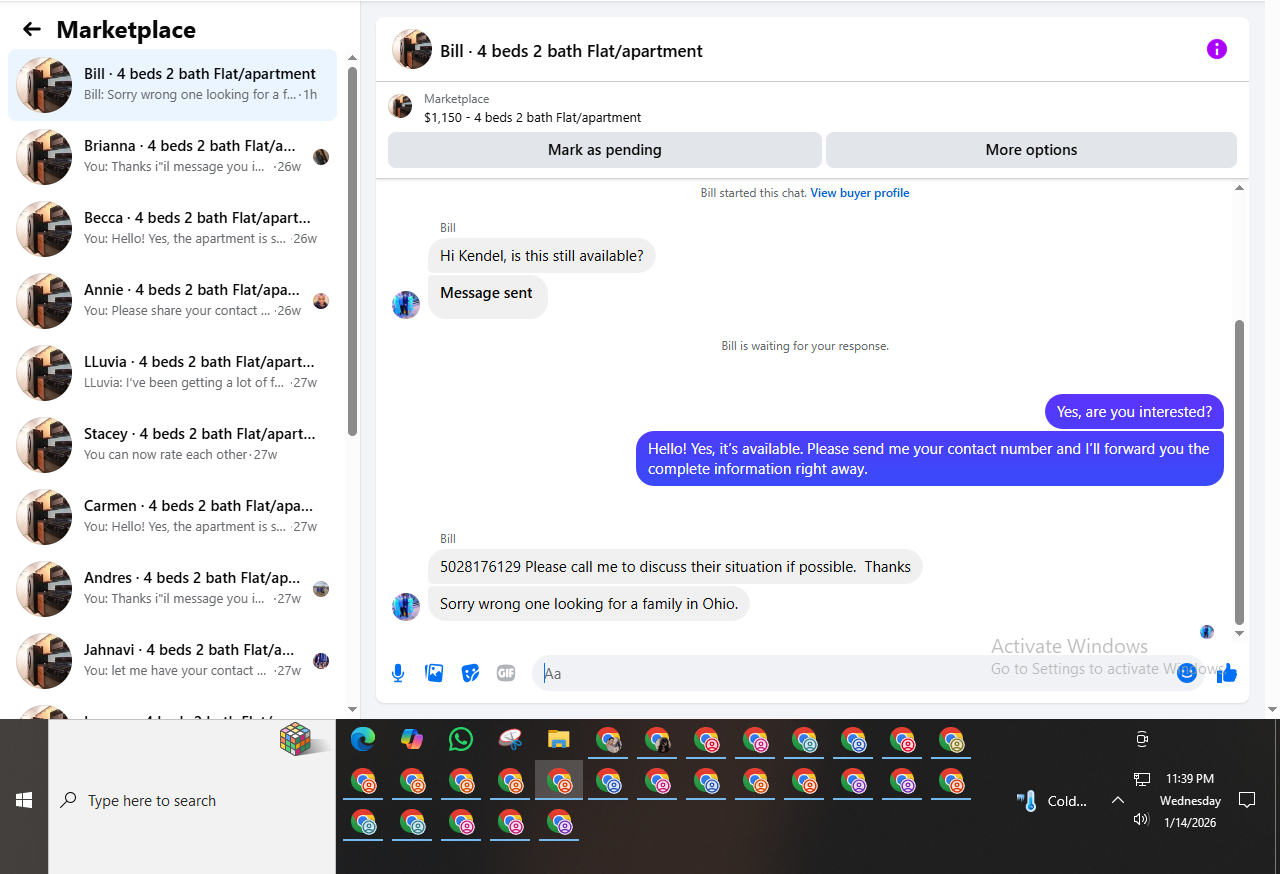Open Annie's conversation in the list
The image size is (1280, 874).
[x=172, y=301]
